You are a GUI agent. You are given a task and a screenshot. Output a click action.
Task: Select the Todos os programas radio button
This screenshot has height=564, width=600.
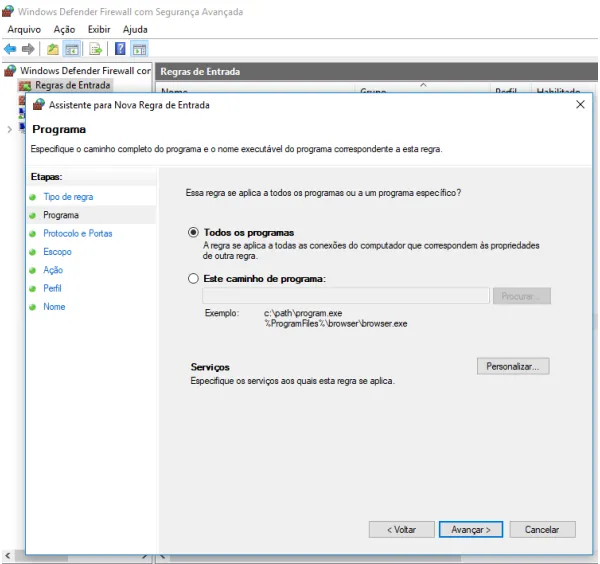click(193, 232)
